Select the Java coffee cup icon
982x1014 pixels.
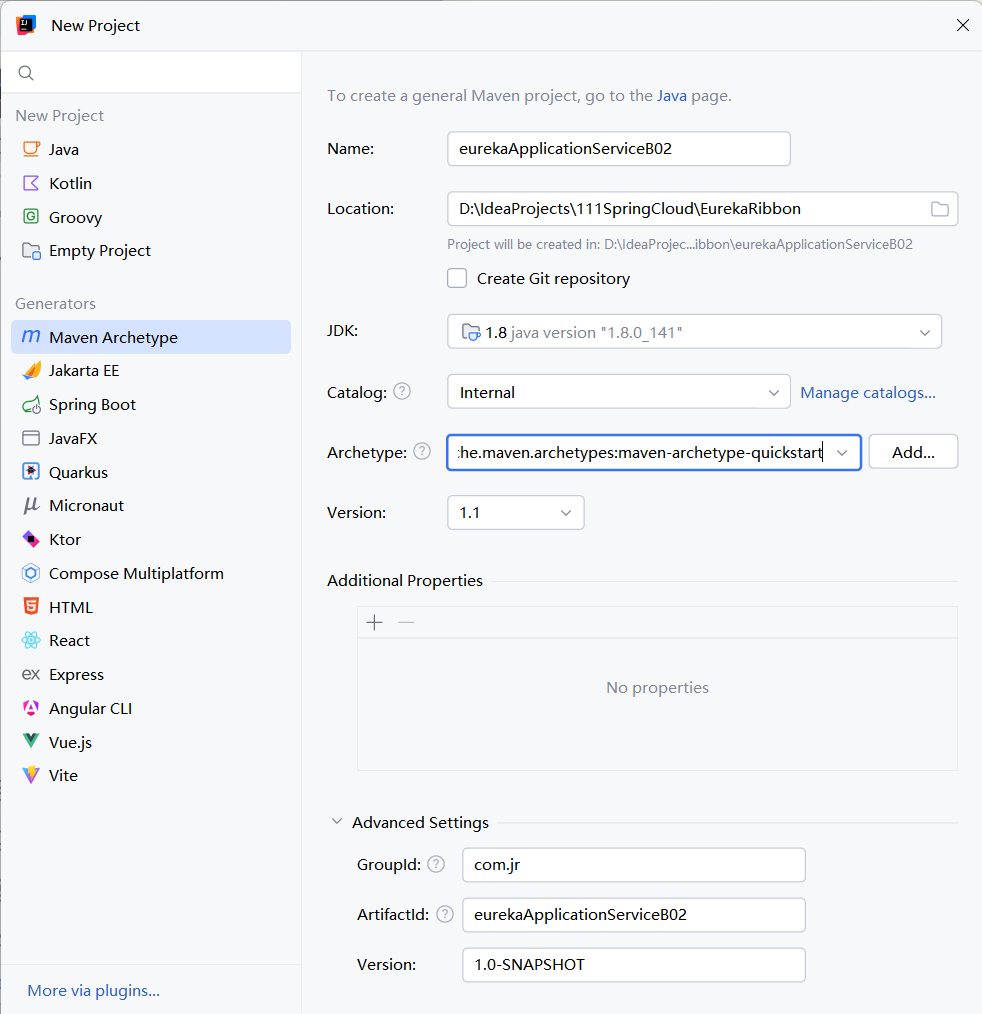coord(31,149)
